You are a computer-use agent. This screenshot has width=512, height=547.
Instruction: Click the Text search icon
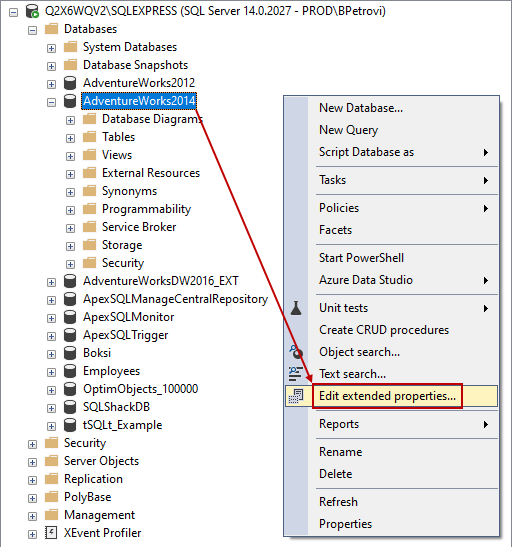[x=295, y=374]
